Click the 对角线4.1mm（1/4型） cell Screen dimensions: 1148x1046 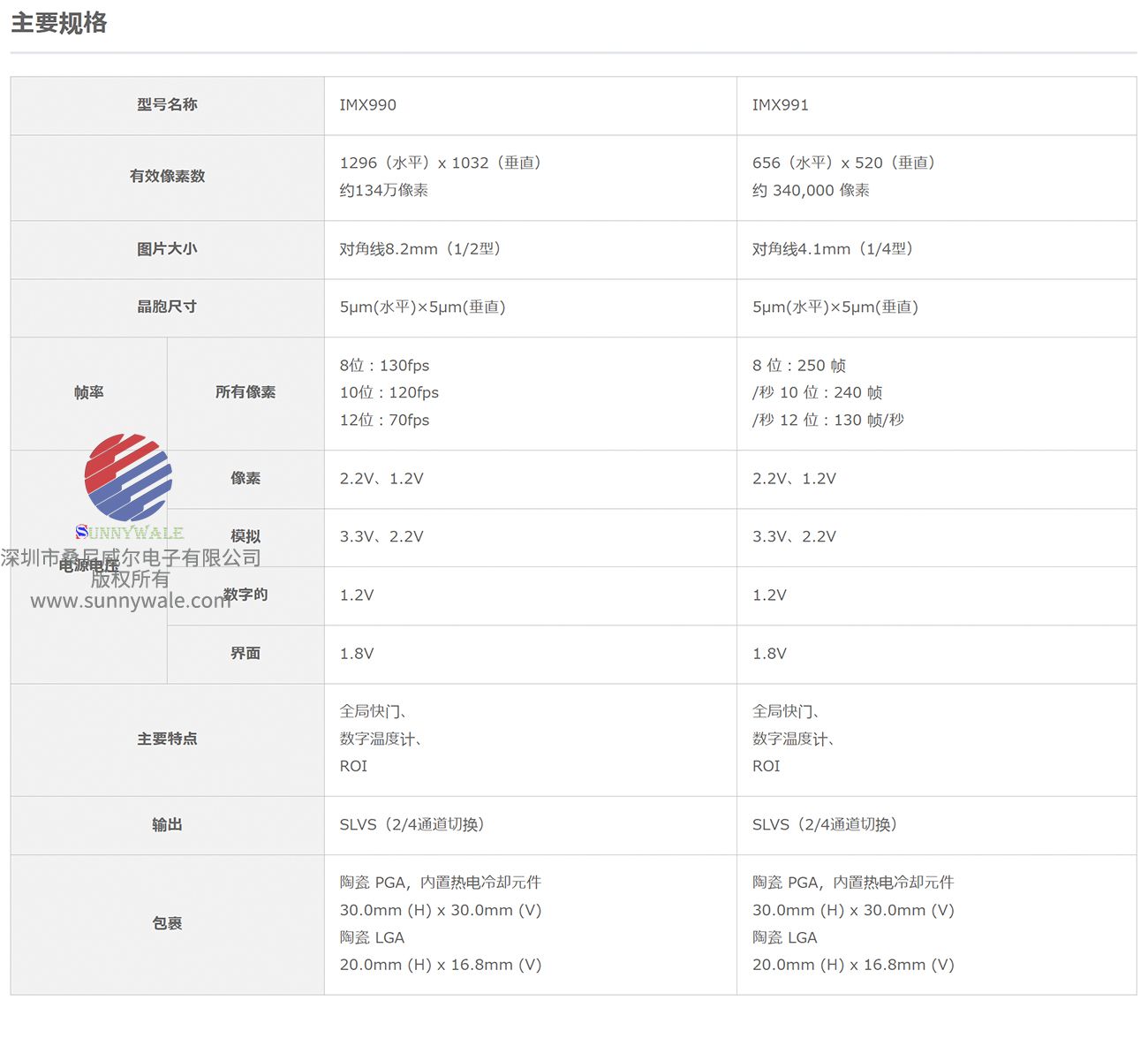pos(936,249)
